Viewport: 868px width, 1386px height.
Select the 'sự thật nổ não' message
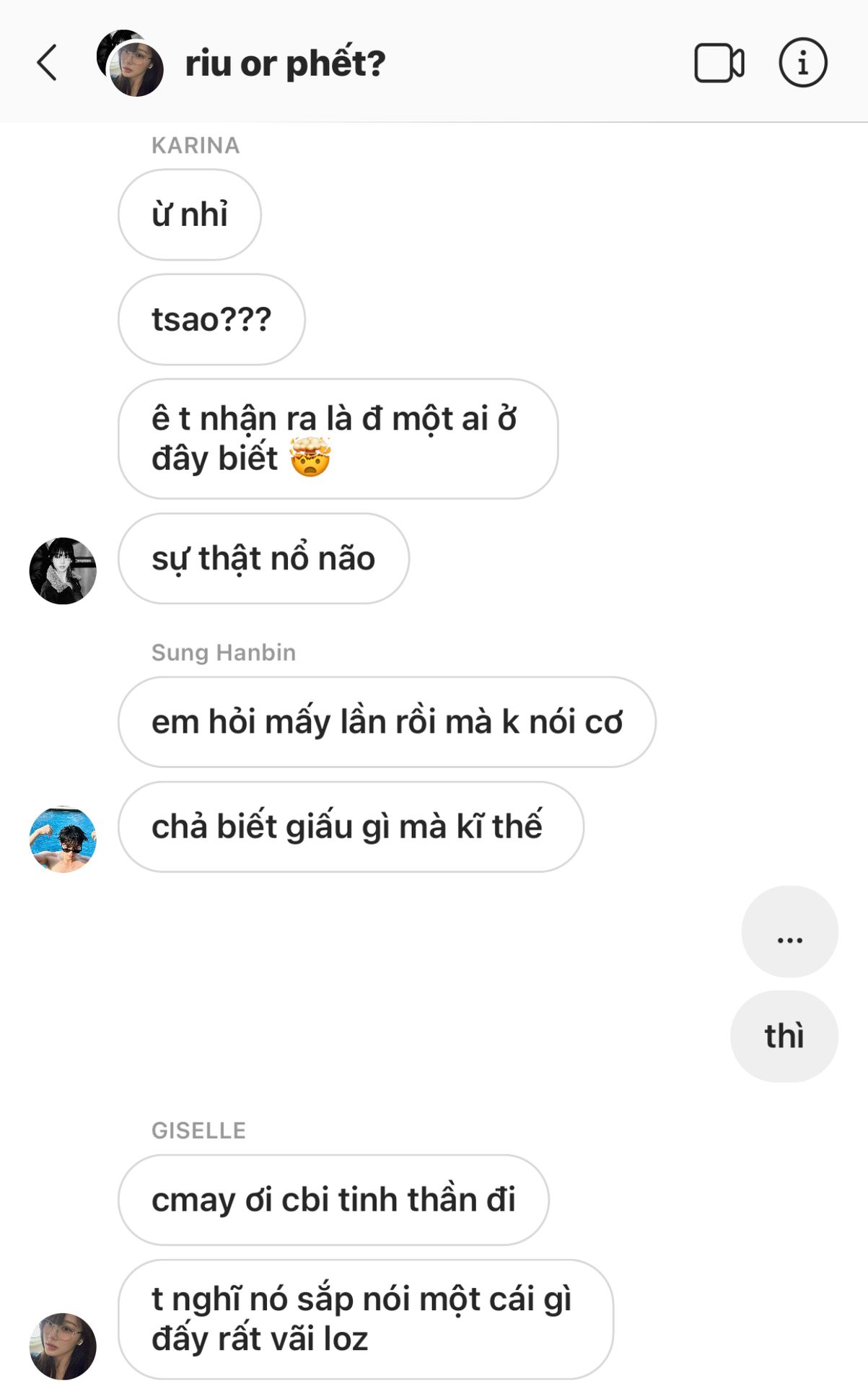point(263,558)
